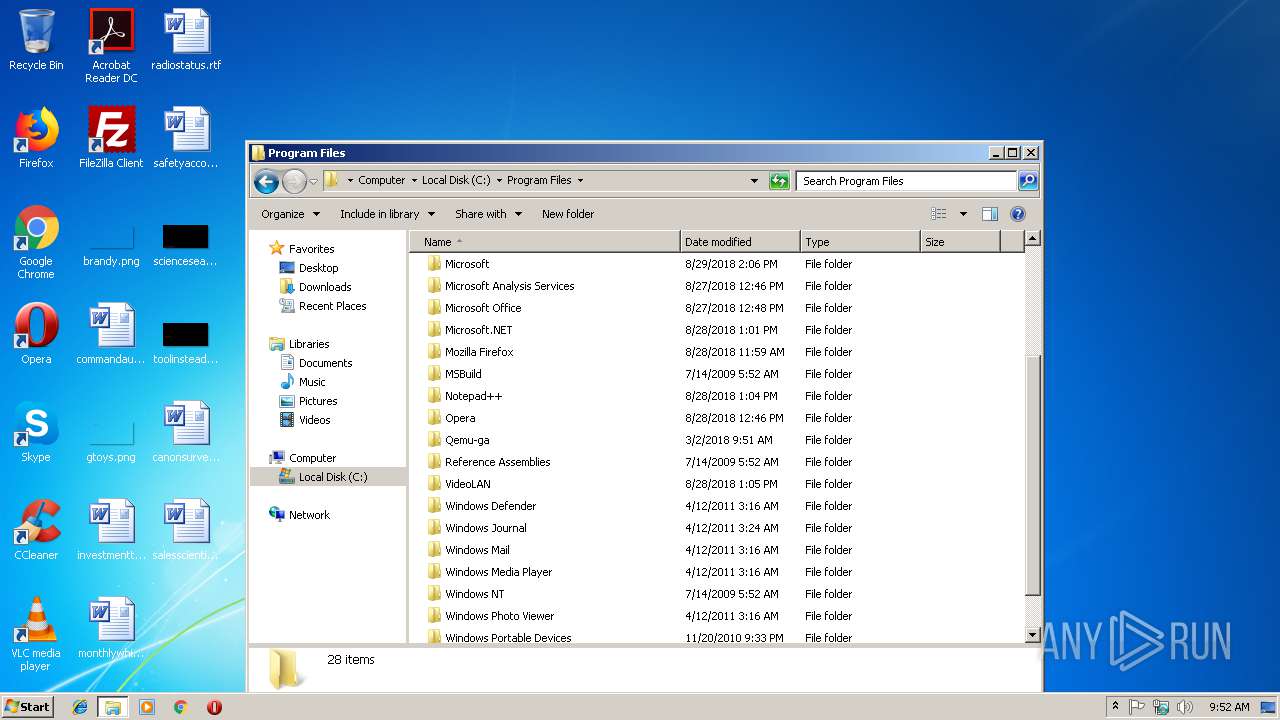The image size is (1280, 720).
Task: Click scrollbar up arrow in file list
Action: tap(1033, 239)
